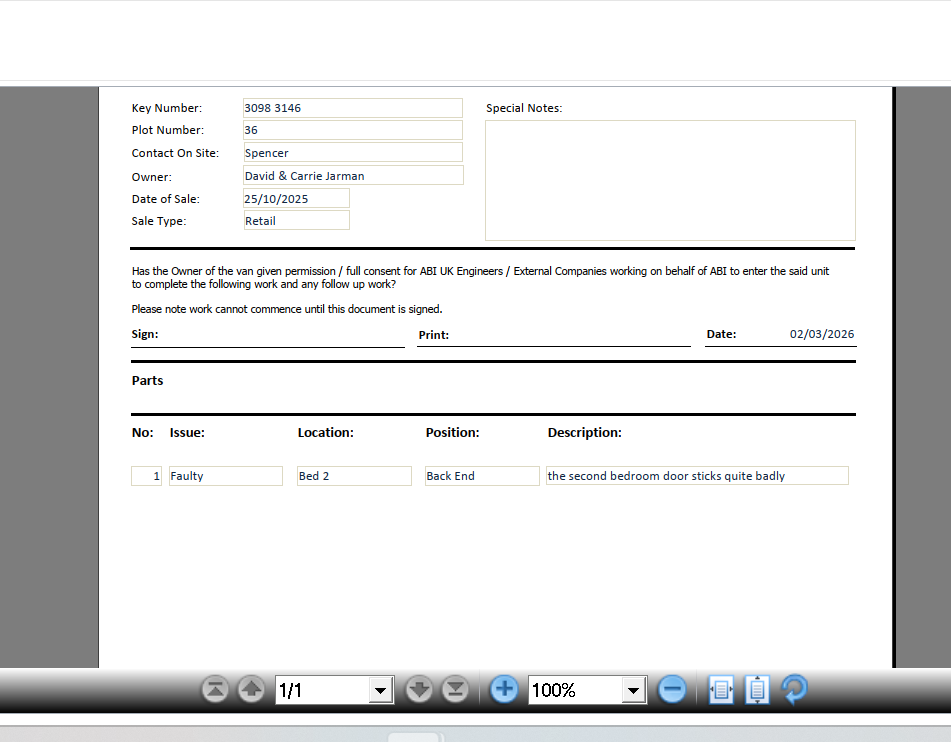This screenshot has width=951, height=742.
Task: Click the Key Number field 3098 3146
Action: click(x=353, y=108)
